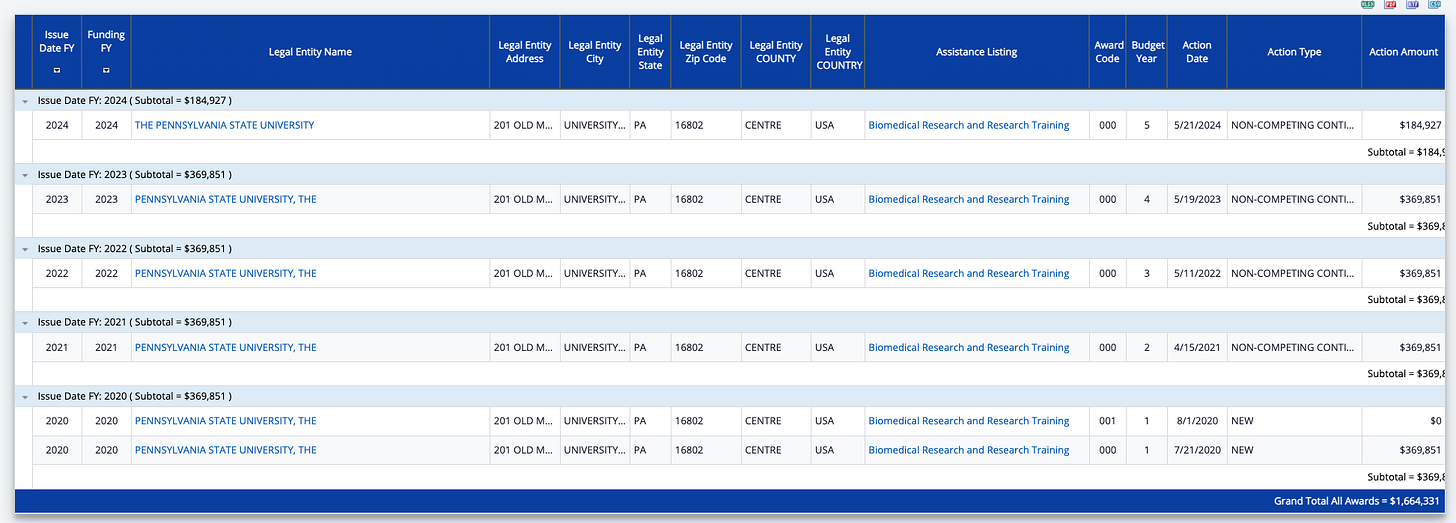The image size is (1456, 523).
Task: Collapse the Issue Date FY: 2020 group
Action: coord(24,397)
